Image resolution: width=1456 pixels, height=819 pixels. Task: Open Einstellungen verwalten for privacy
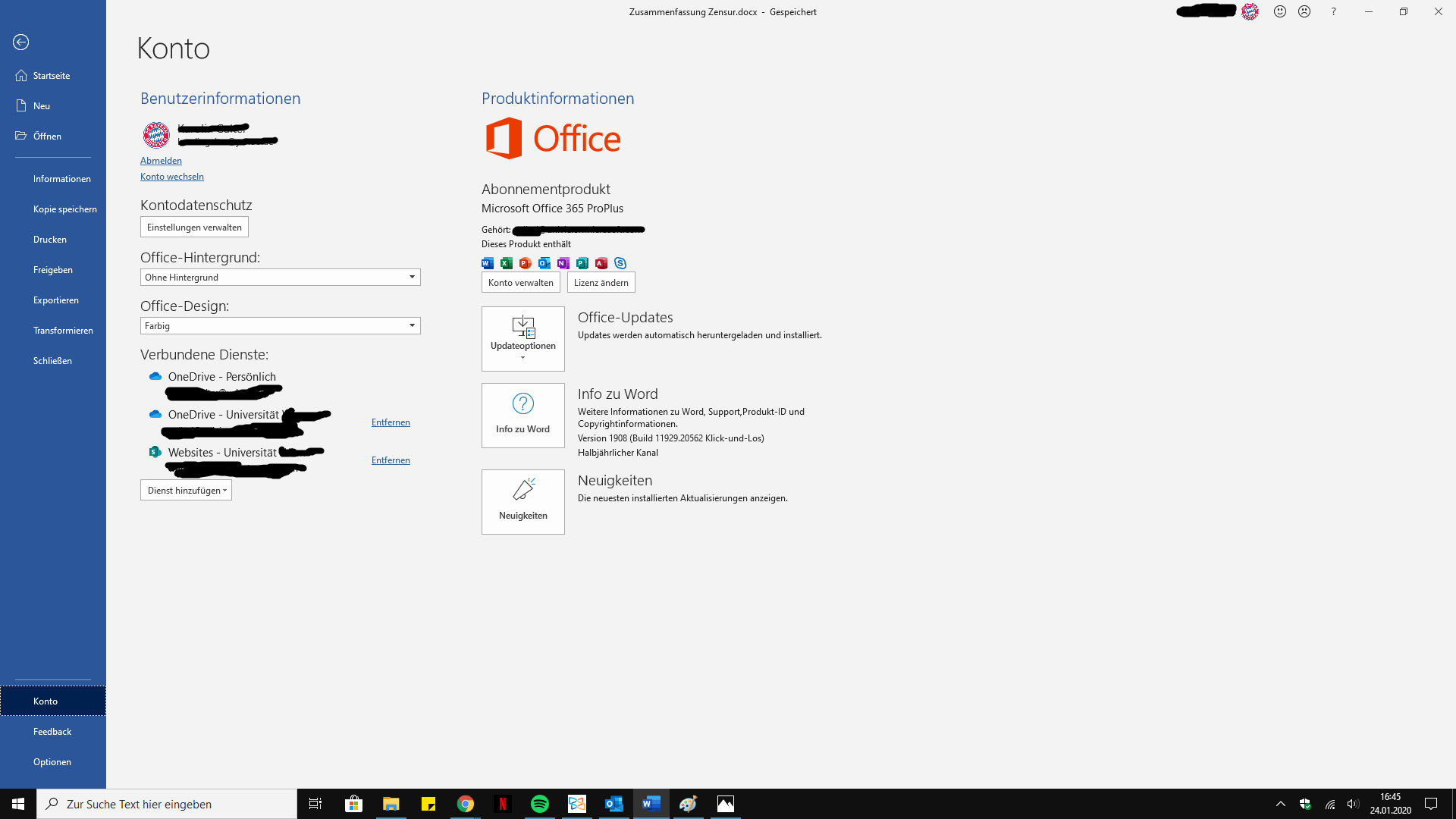click(x=194, y=227)
